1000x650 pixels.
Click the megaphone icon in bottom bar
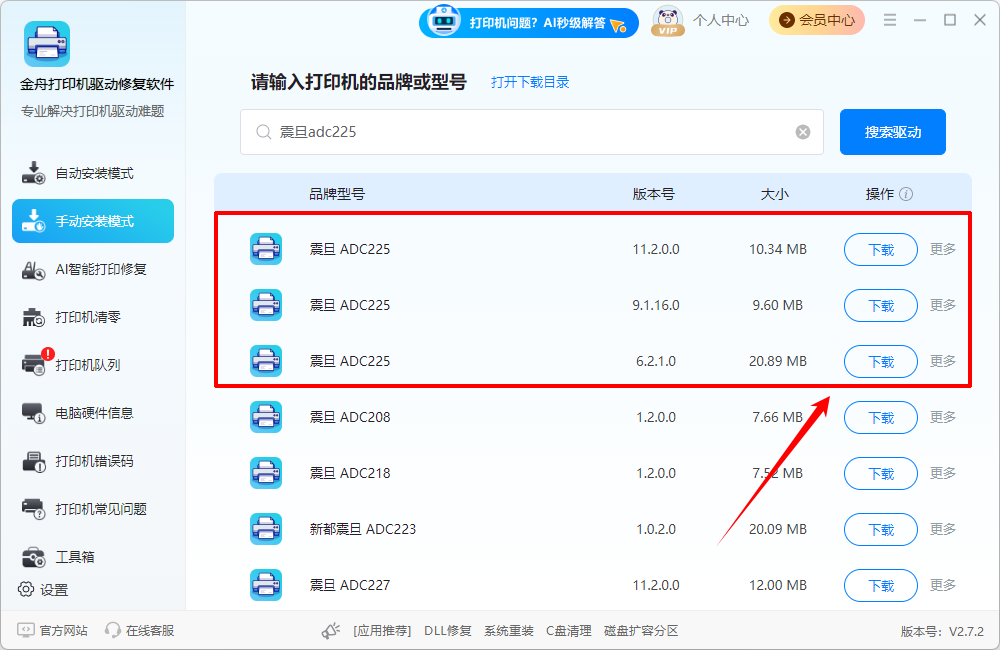pyautogui.click(x=331, y=631)
